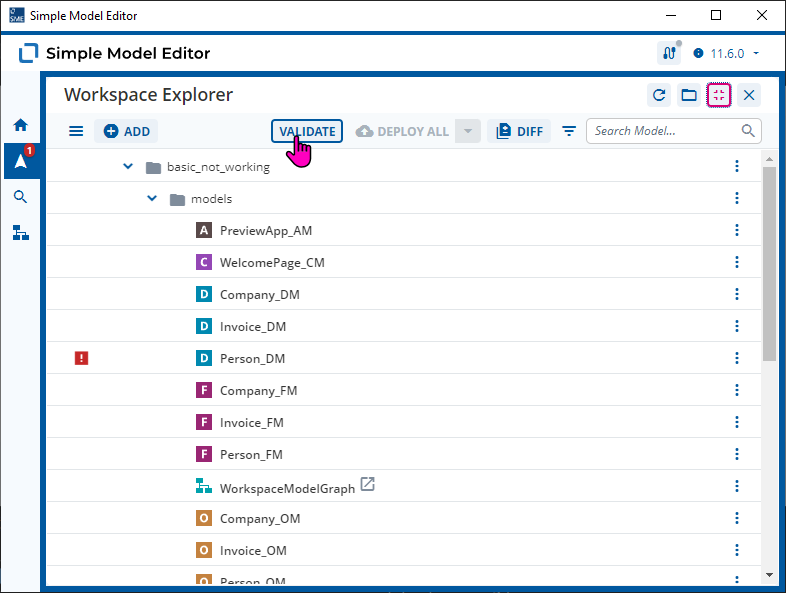786x593 pixels.
Task: Click the hamburger menu in toolbar
Action: pos(76,131)
